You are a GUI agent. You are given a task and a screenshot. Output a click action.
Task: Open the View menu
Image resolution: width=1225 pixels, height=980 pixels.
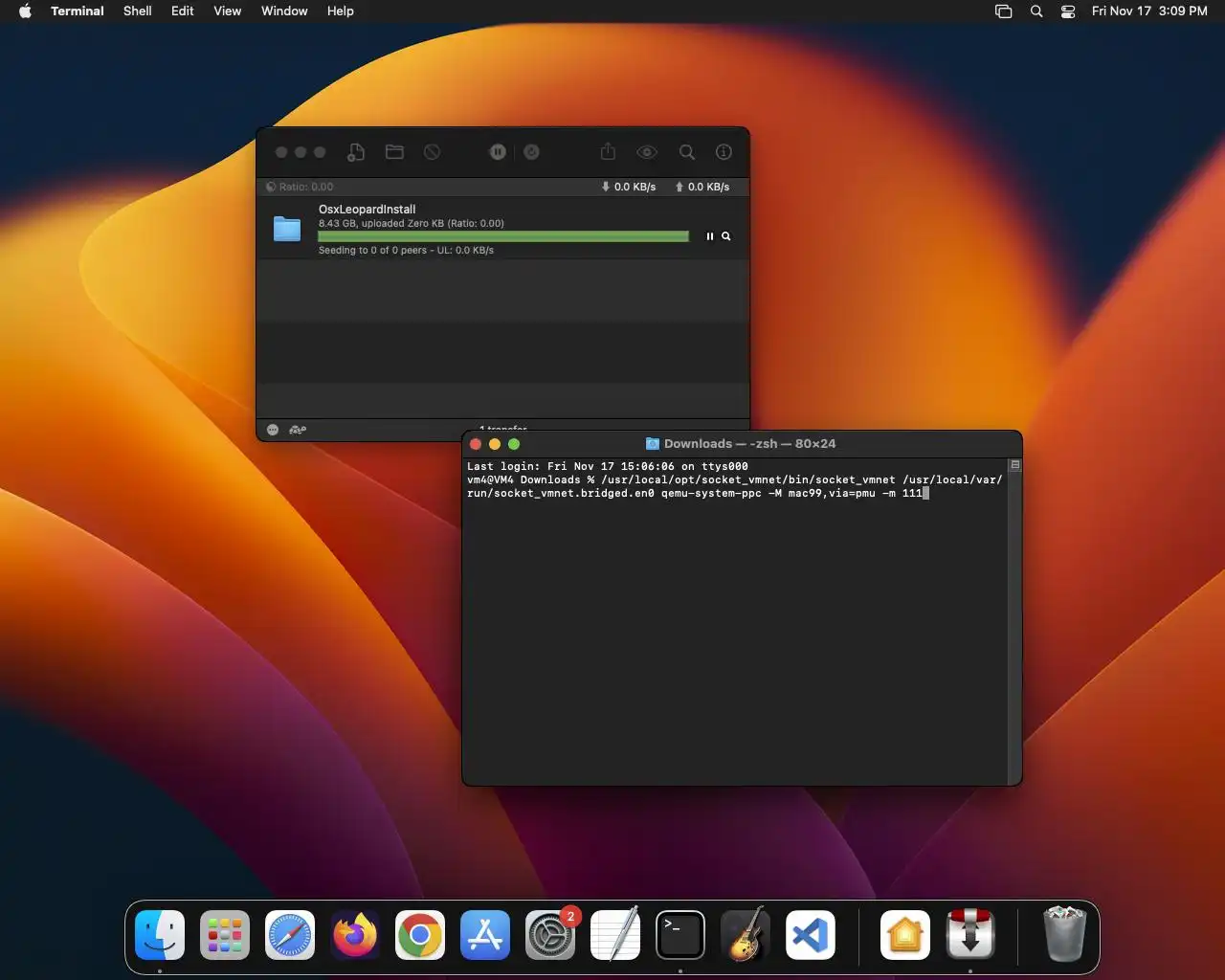pos(228,11)
